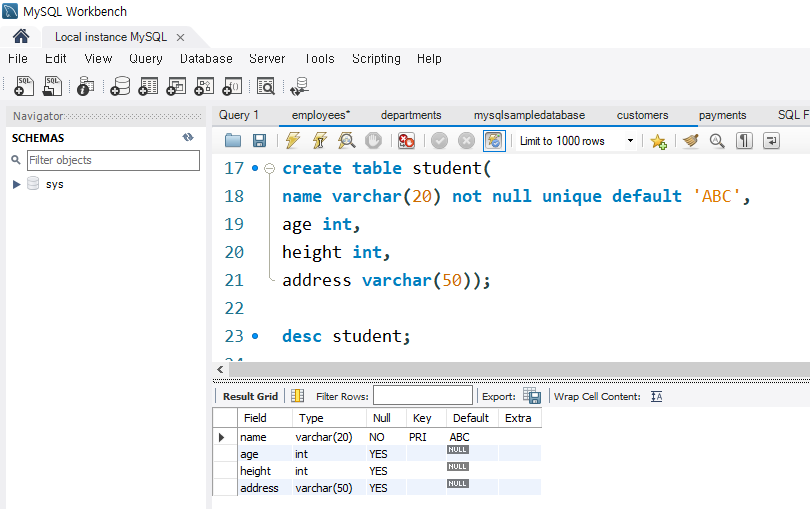Open the File menu
Image resolution: width=810 pixels, height=509 pixels.
pyautogui.click(x=18, y=58)
